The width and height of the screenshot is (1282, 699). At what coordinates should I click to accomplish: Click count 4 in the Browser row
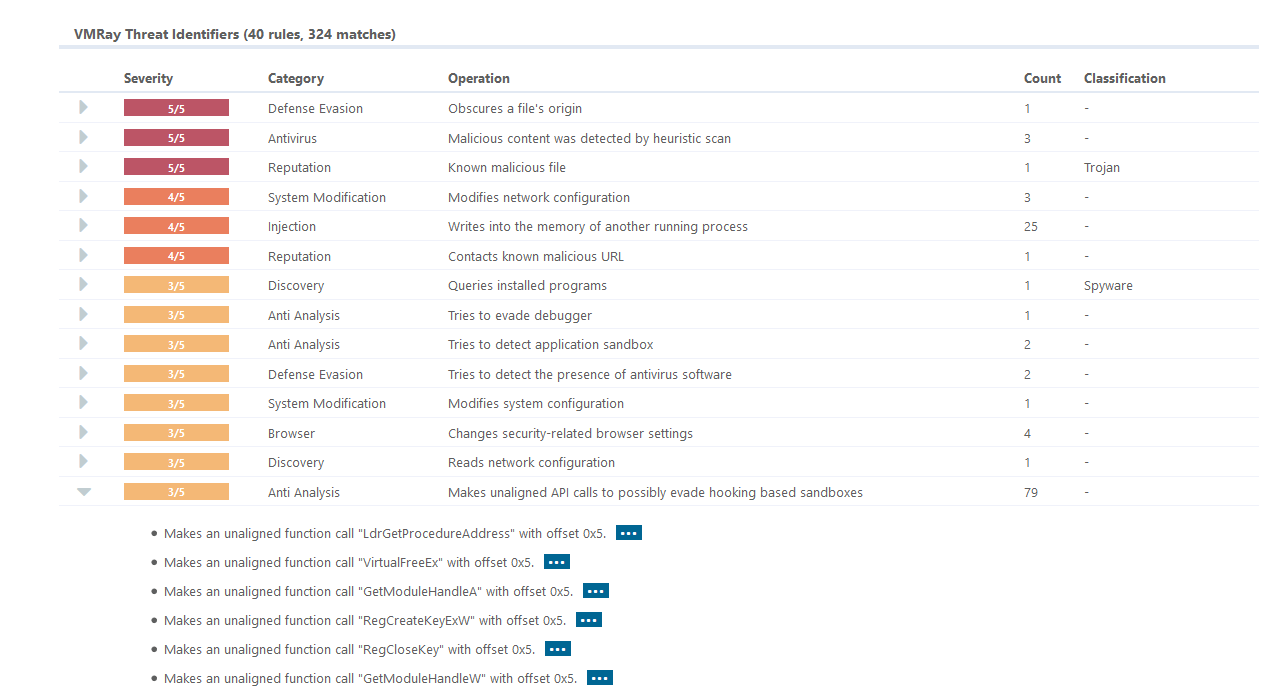click(1027, 433)
